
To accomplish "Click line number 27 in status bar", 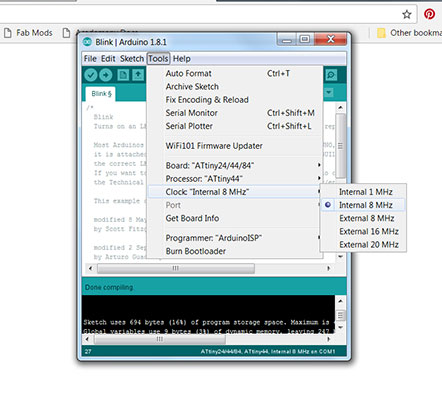I will 88,351.
